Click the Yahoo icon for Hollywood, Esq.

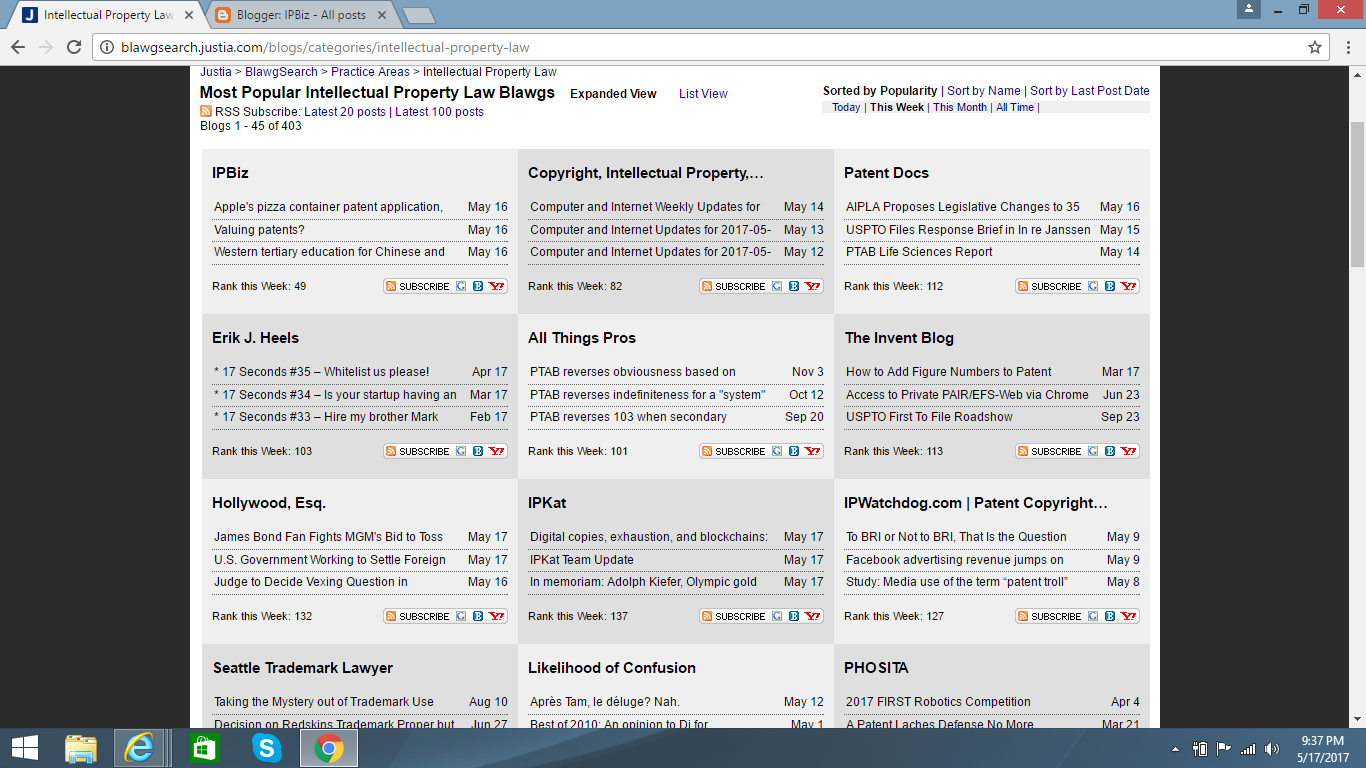(x=497, y=616)
